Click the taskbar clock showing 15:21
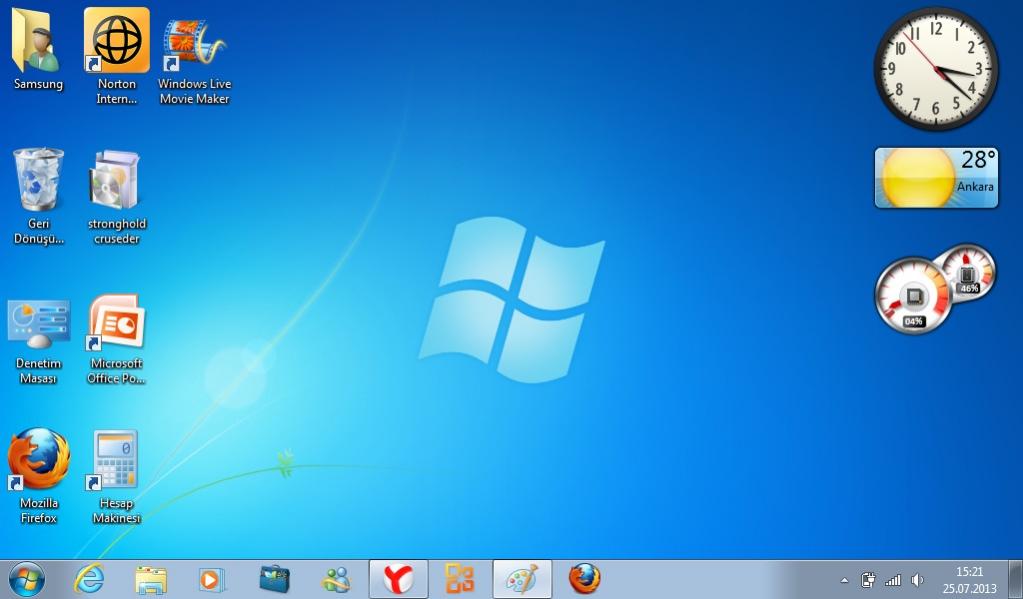The height and width of the screenshot is (599, 1023). coord(969,579)
